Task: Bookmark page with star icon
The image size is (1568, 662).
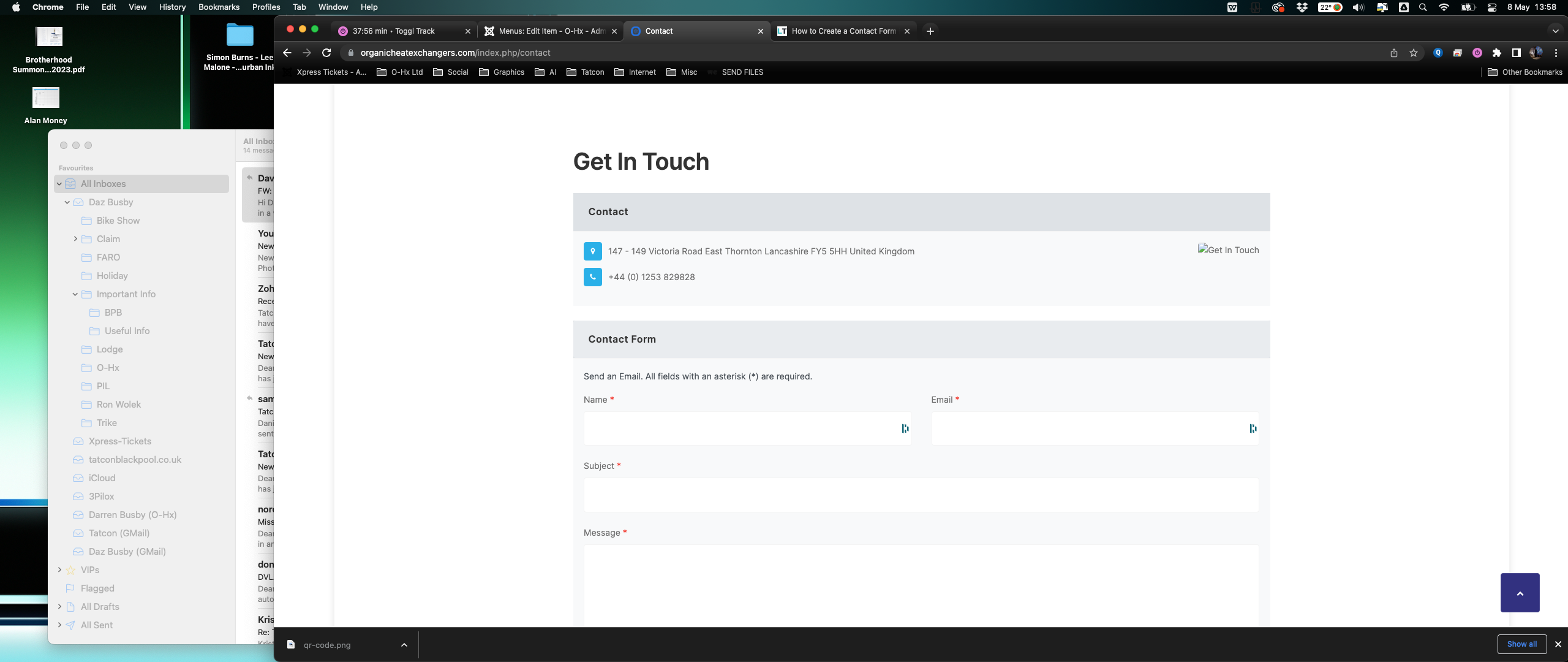Action: coord(1414,53)
